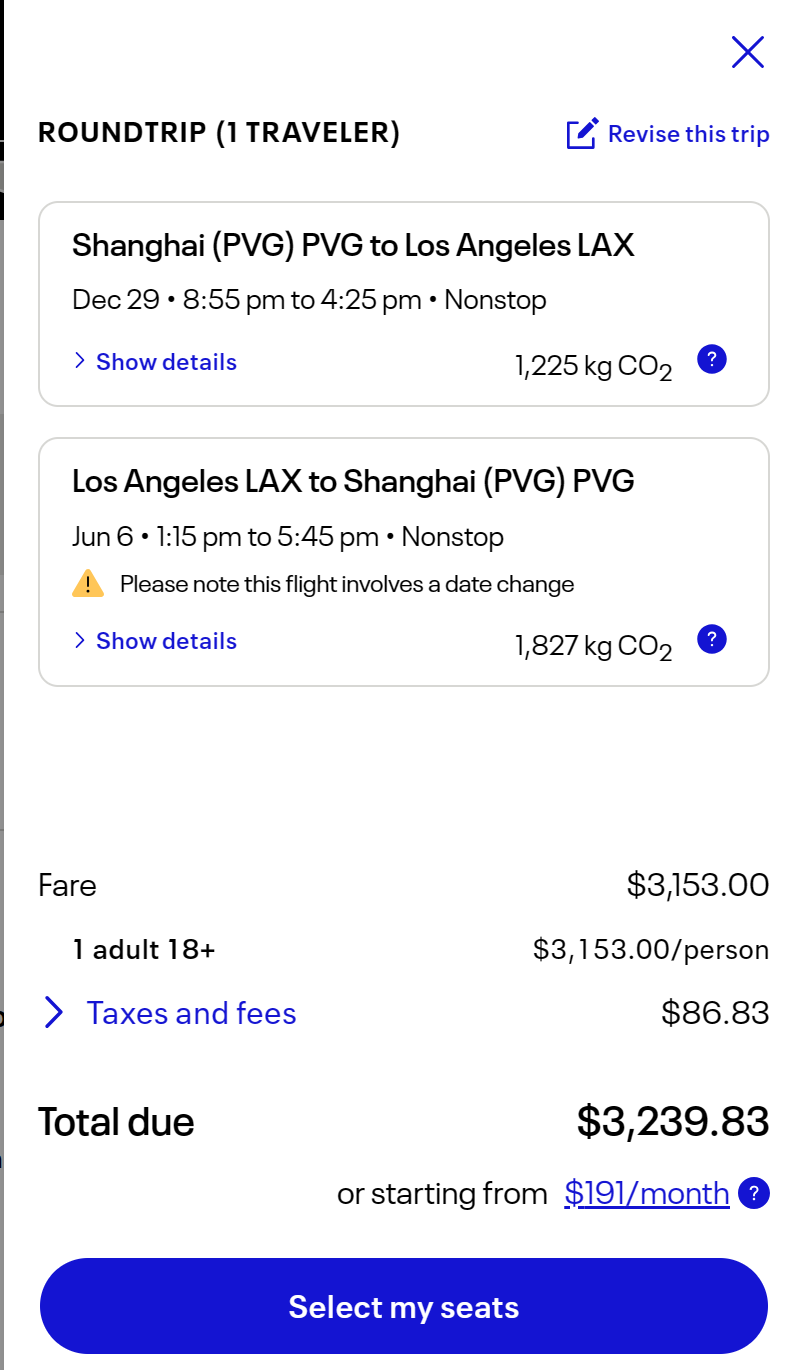Click help icon next to 1,225 kg CO2

coord(711,359)
